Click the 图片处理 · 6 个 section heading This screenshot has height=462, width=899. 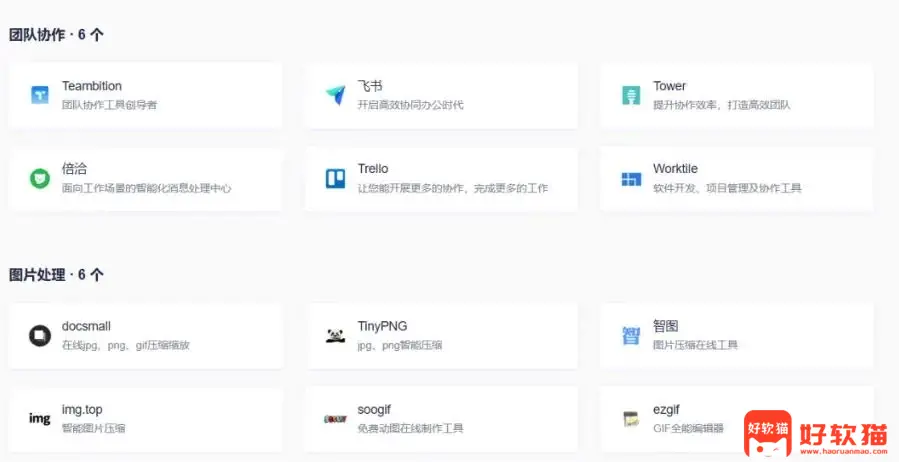tap(56, 275)
